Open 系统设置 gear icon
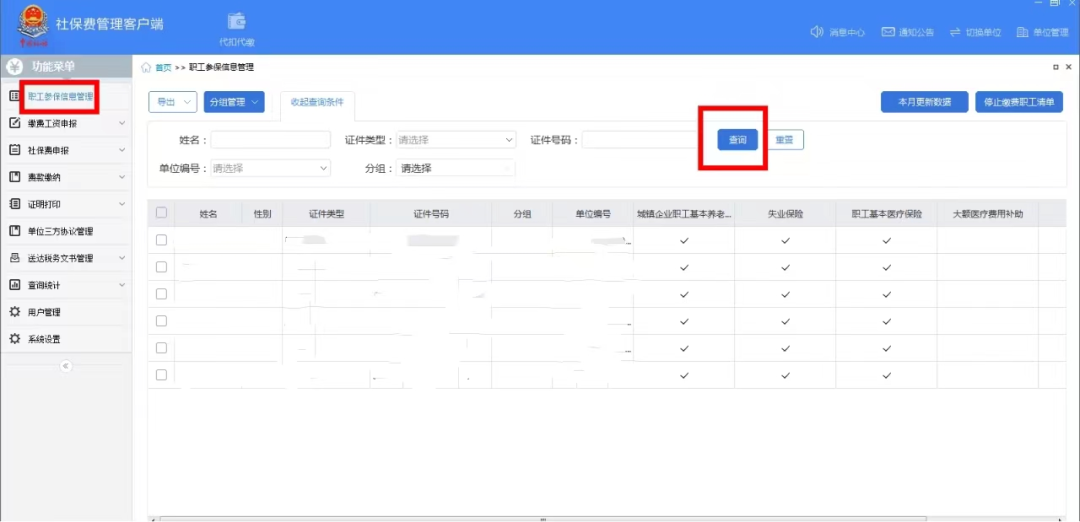 click(14, 339)
